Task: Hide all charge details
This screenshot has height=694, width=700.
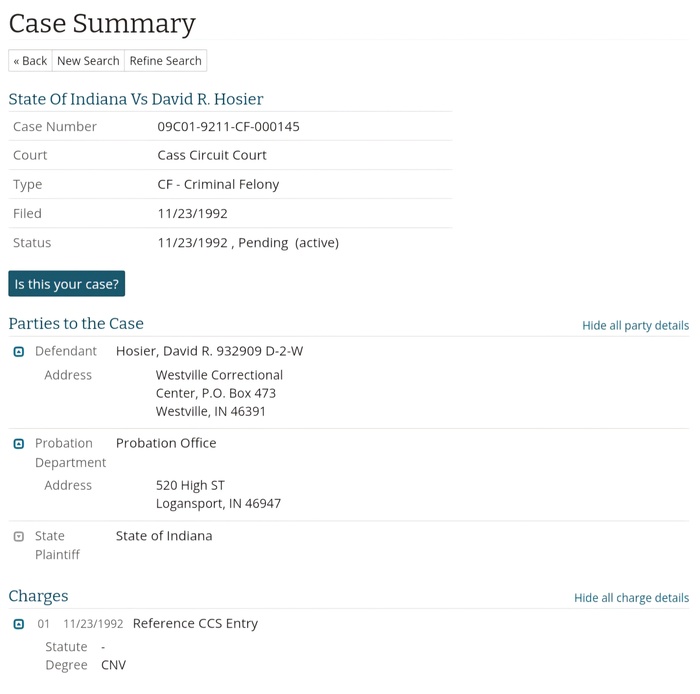Action: (x=631, y=597)
